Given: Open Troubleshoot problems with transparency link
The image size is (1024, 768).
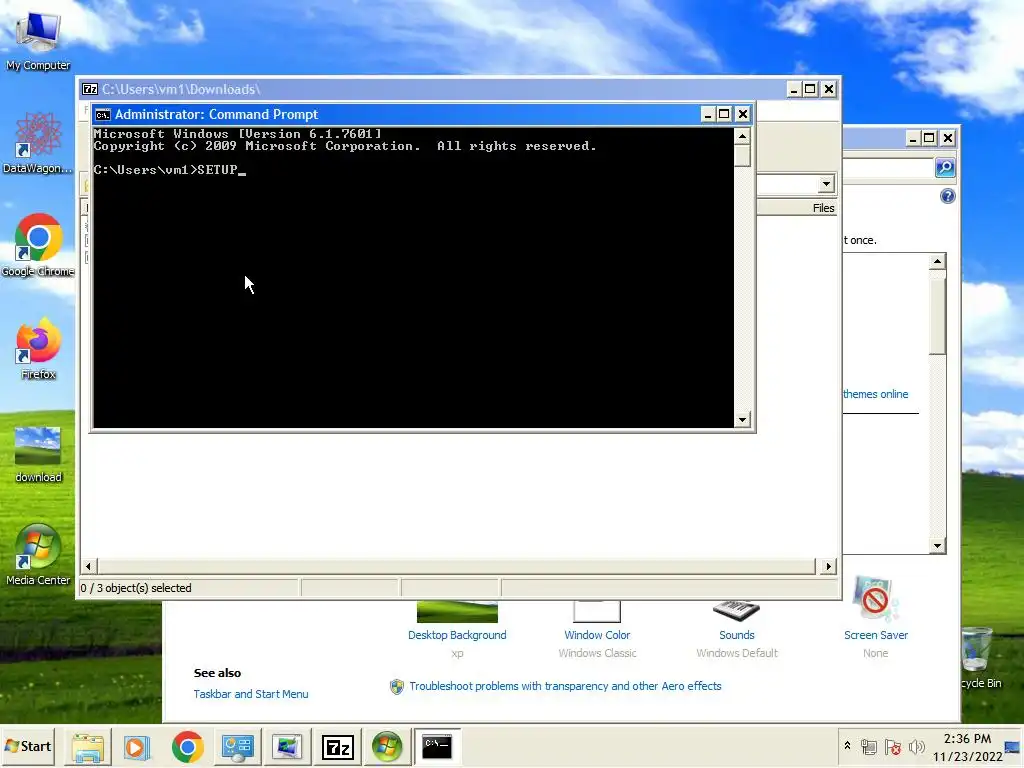Looking at the screenshot, I should tap(565, 686).
